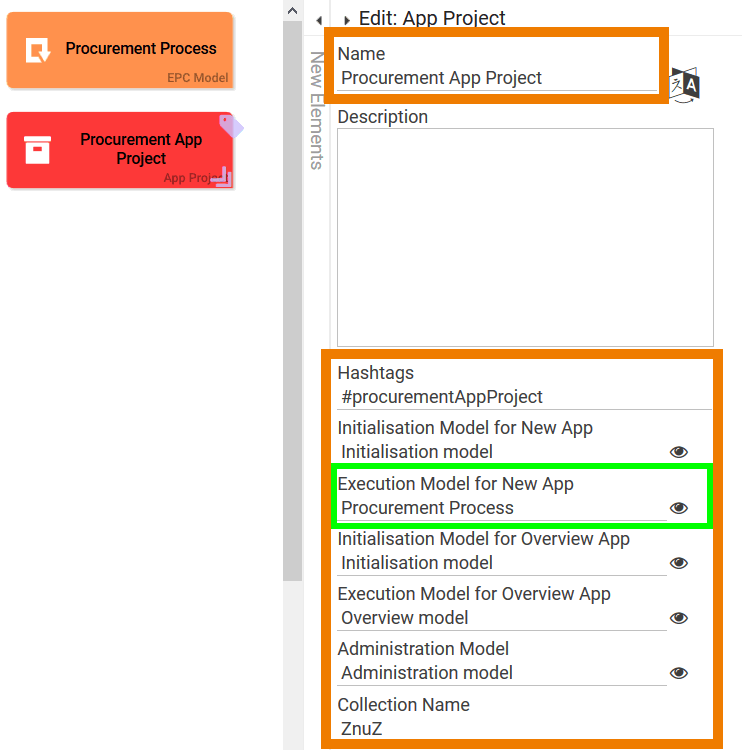The height and width of the screenshot is (750, 742).
Task: Select the Procurement App Project card
Action: [x=120, y=150]
